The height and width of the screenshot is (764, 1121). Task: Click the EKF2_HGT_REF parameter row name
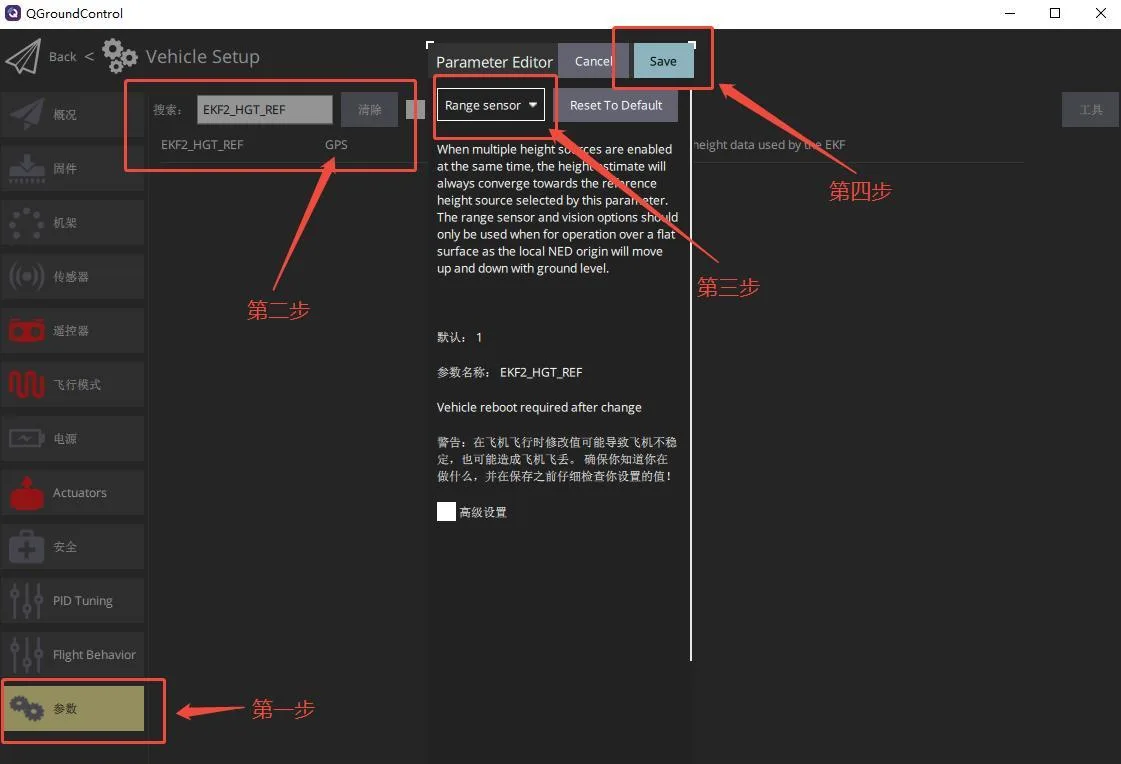pos(202,144)
